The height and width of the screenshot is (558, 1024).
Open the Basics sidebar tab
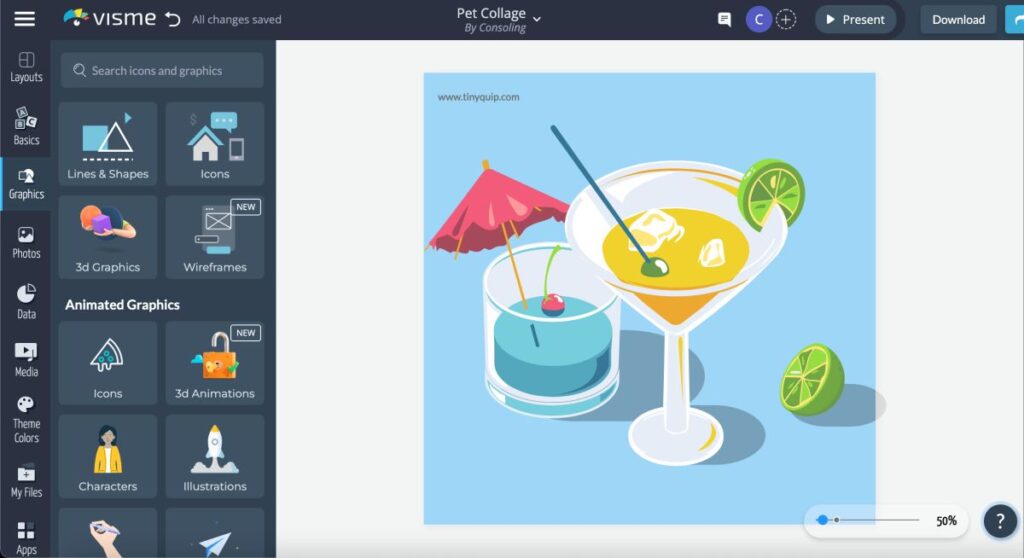26,126
